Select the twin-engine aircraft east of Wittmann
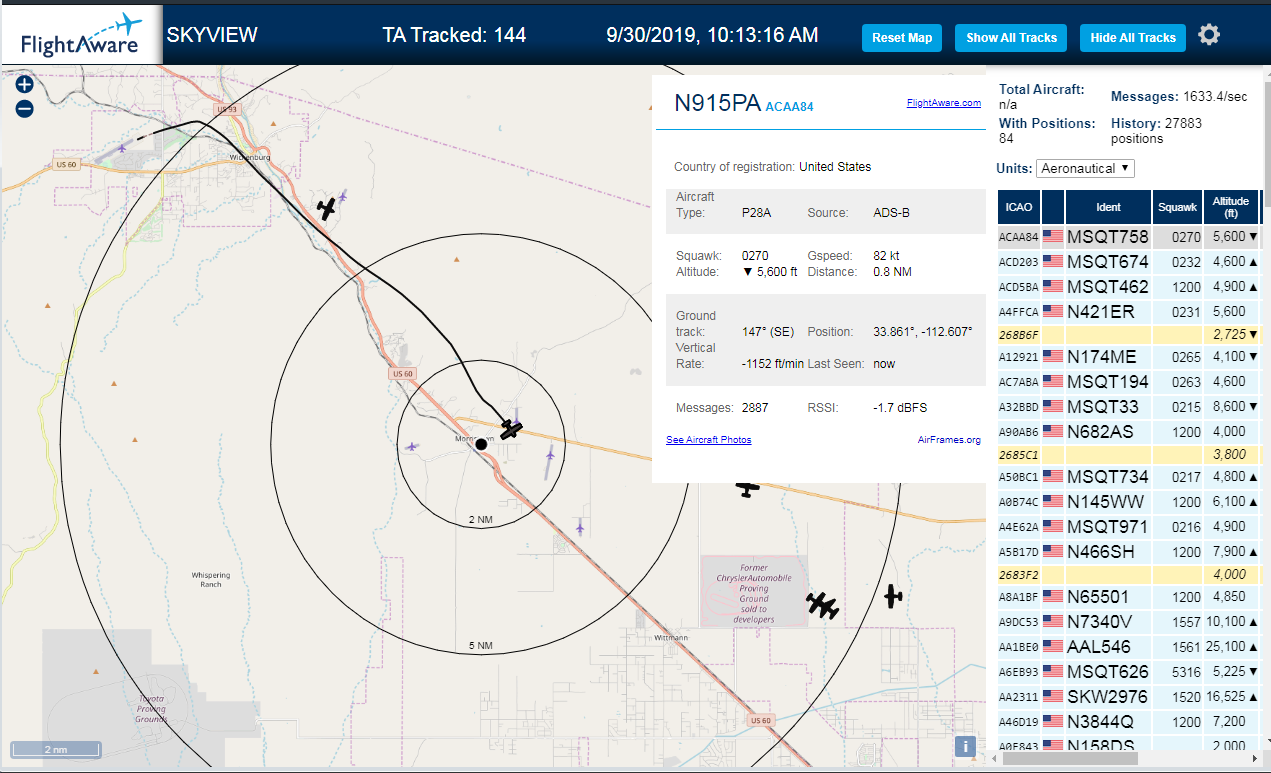The image size is (1271, 773). click(822, 605)
